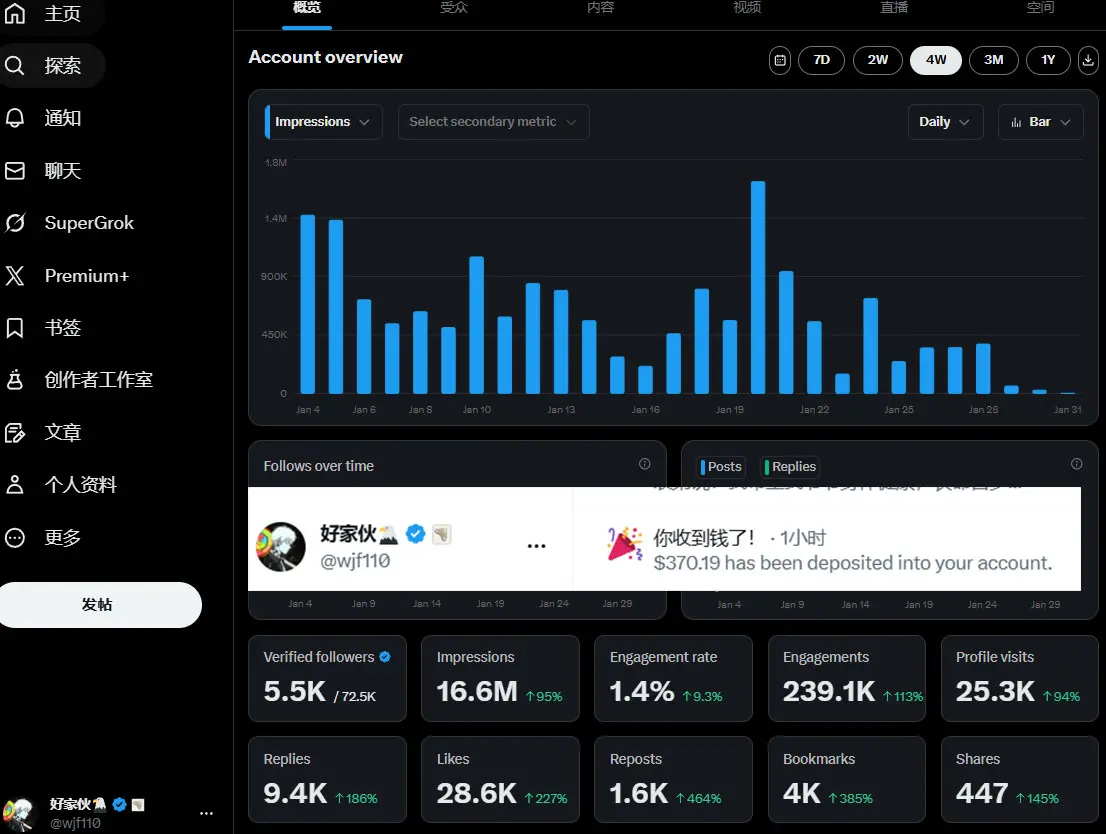Open the 聊天 envelope icon
The width and height of the screenshot is (1106, 834).
coord(15,171)
